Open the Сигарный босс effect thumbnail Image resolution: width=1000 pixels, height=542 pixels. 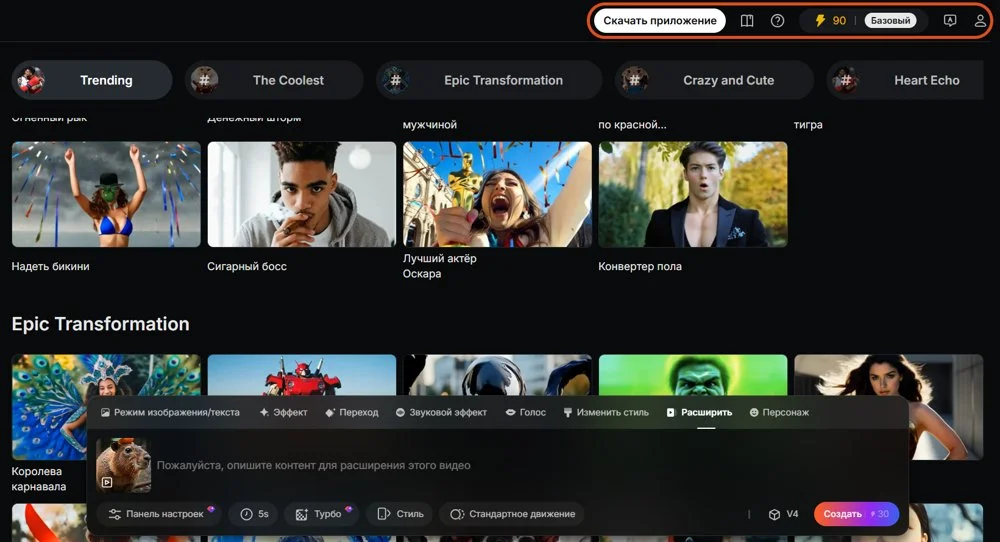tap(302, 195)
